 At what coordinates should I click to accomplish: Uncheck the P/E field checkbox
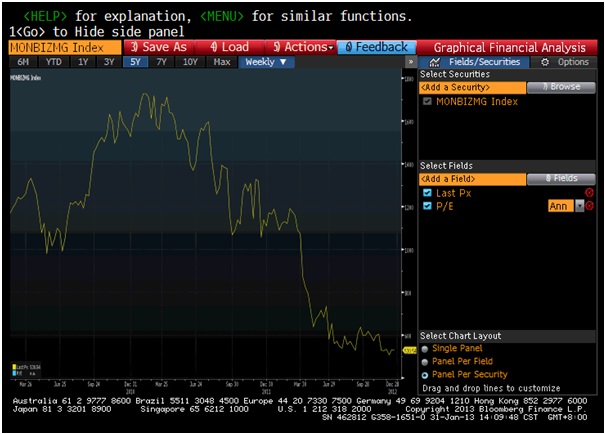pyautogui.click(x=427, y=206)
